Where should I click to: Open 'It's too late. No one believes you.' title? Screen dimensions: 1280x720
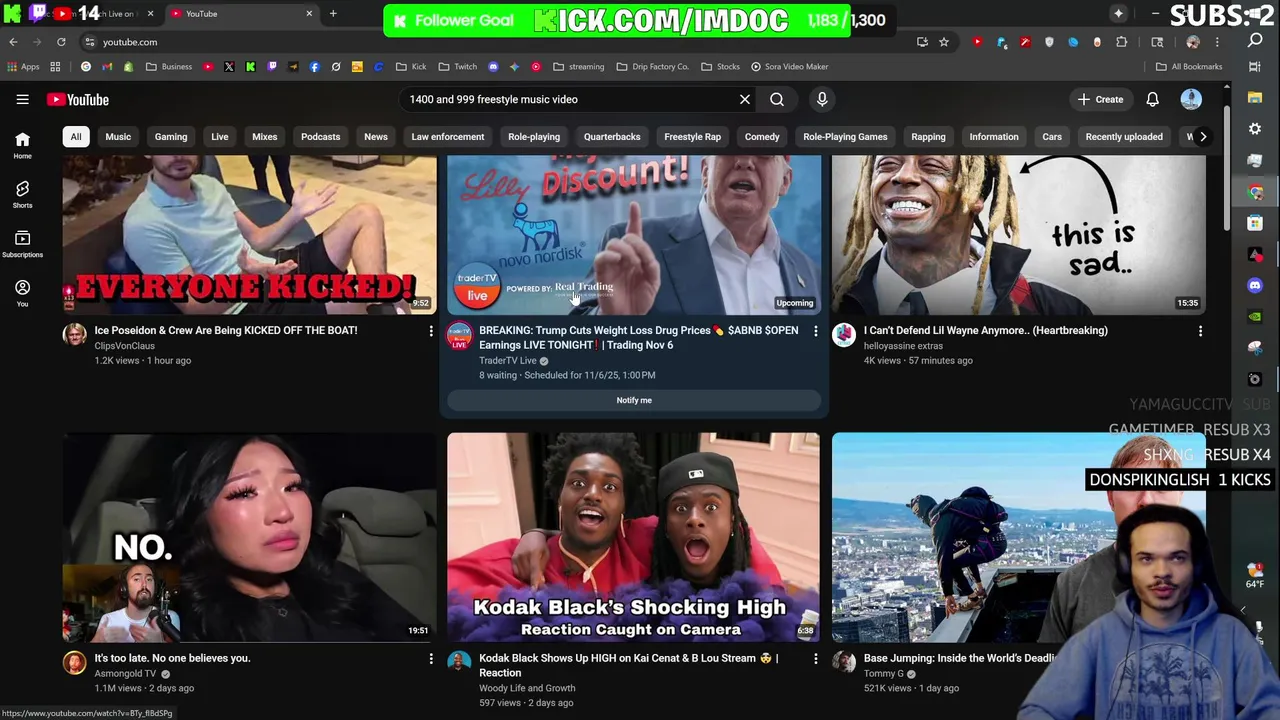tap(172, 658)
